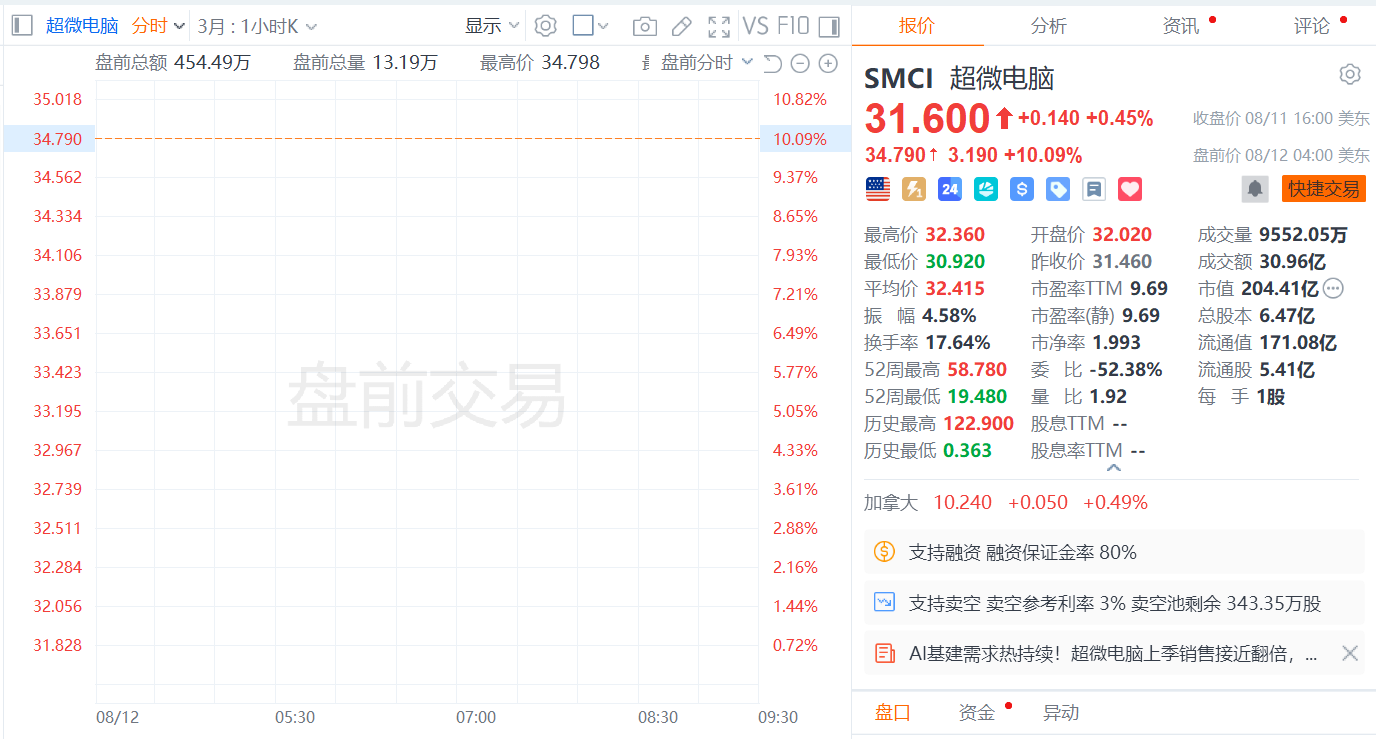Zoom out the chart with minus icon
1376x739 pixels.
(800, 63)
